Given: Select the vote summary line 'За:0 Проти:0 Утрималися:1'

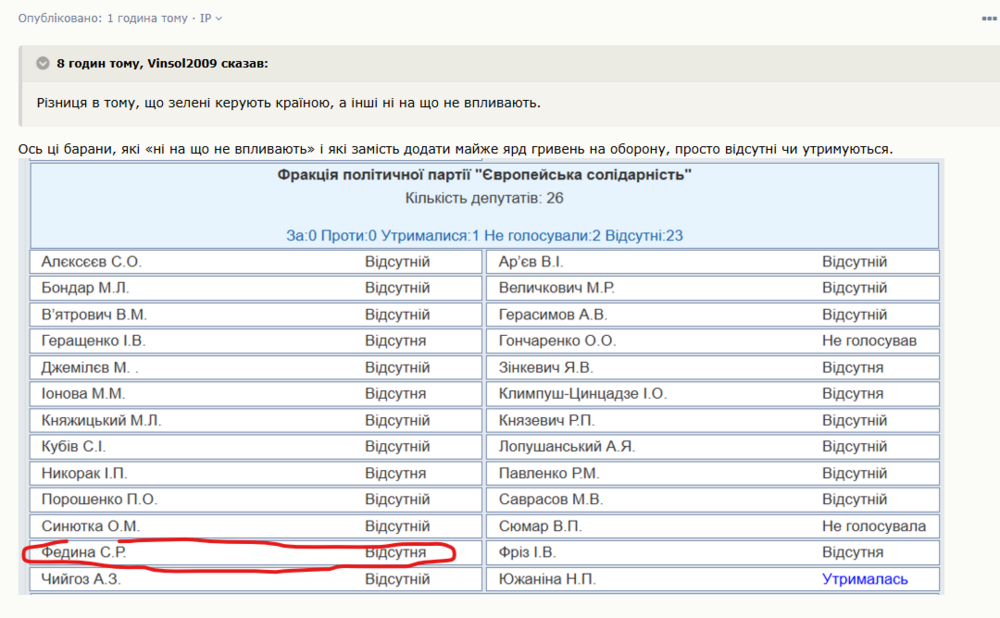Looking at the screenshot, I should (x=383, y=236).
